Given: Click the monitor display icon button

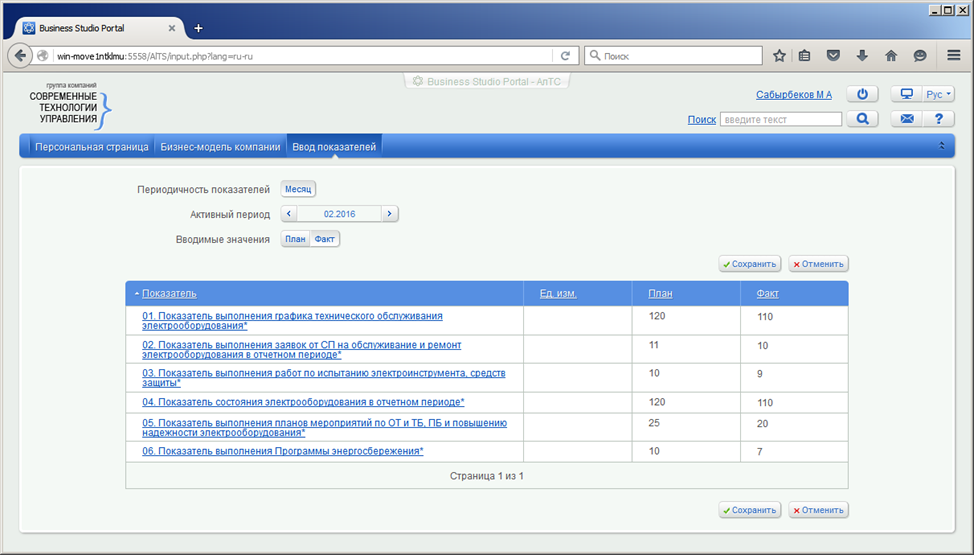Looking at the screenshot, I should (907, 95).
